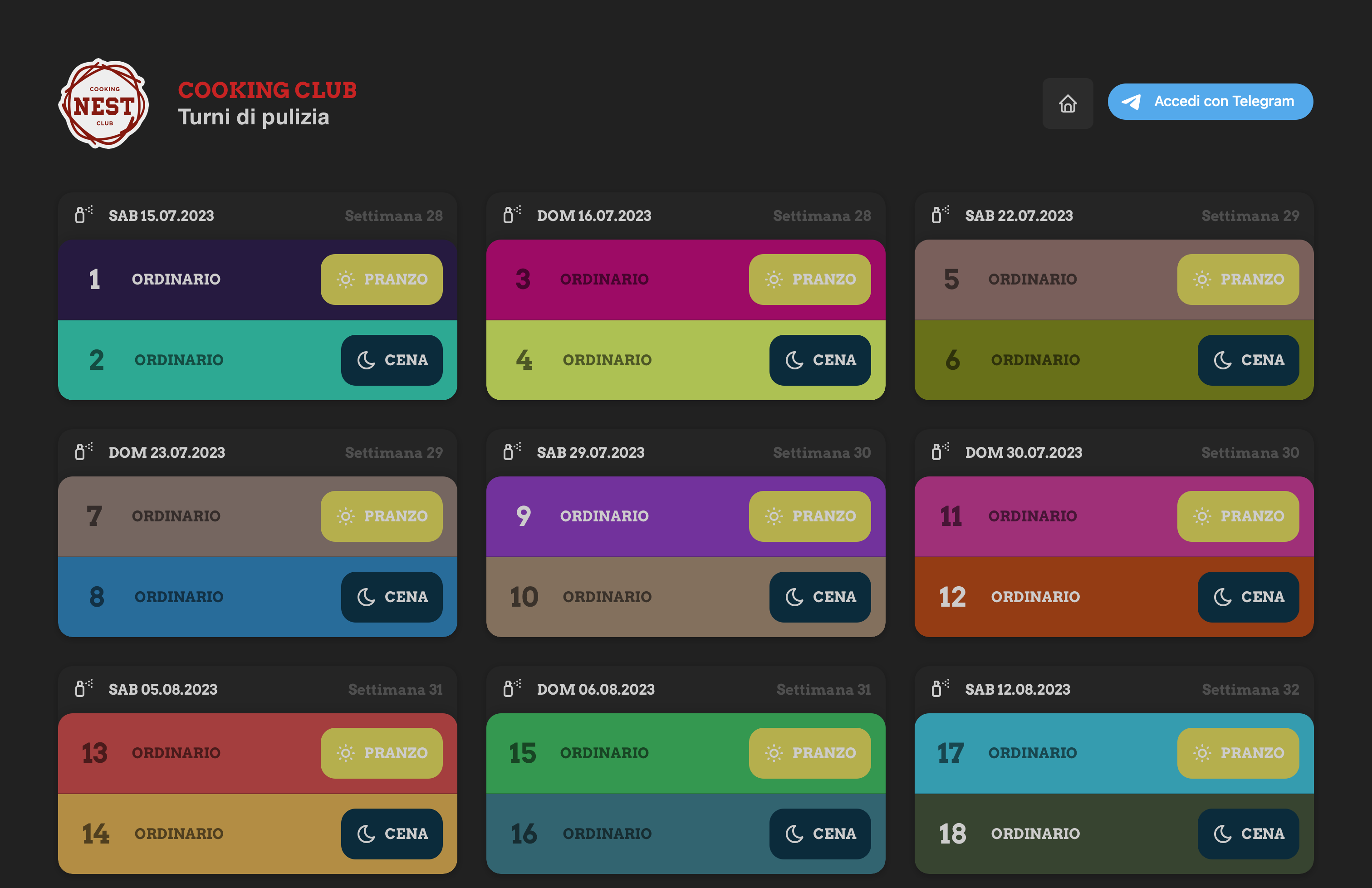Click spray bottle icon for SAB 05.08.2023

pyautogui.click(x=83, y=688)
